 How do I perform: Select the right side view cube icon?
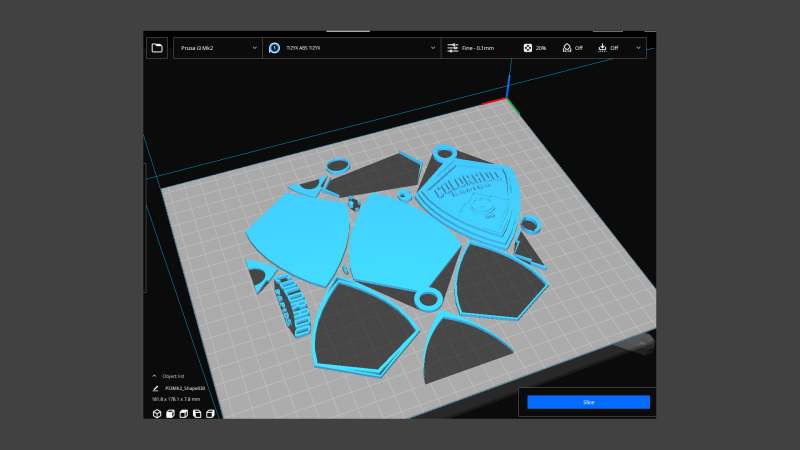tap(209, 413)
